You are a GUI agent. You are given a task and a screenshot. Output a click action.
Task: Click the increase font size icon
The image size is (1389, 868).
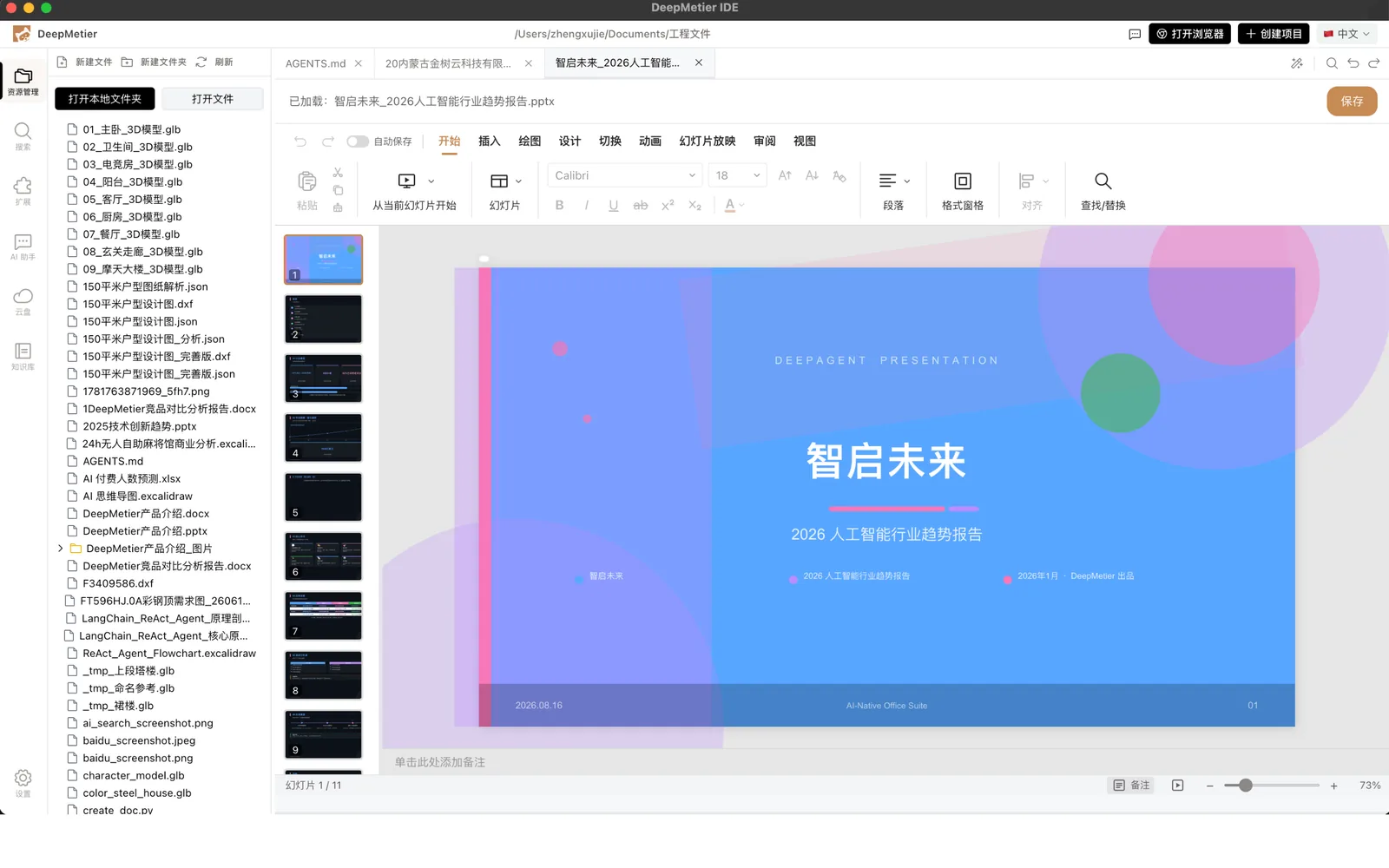coord(785,175)
